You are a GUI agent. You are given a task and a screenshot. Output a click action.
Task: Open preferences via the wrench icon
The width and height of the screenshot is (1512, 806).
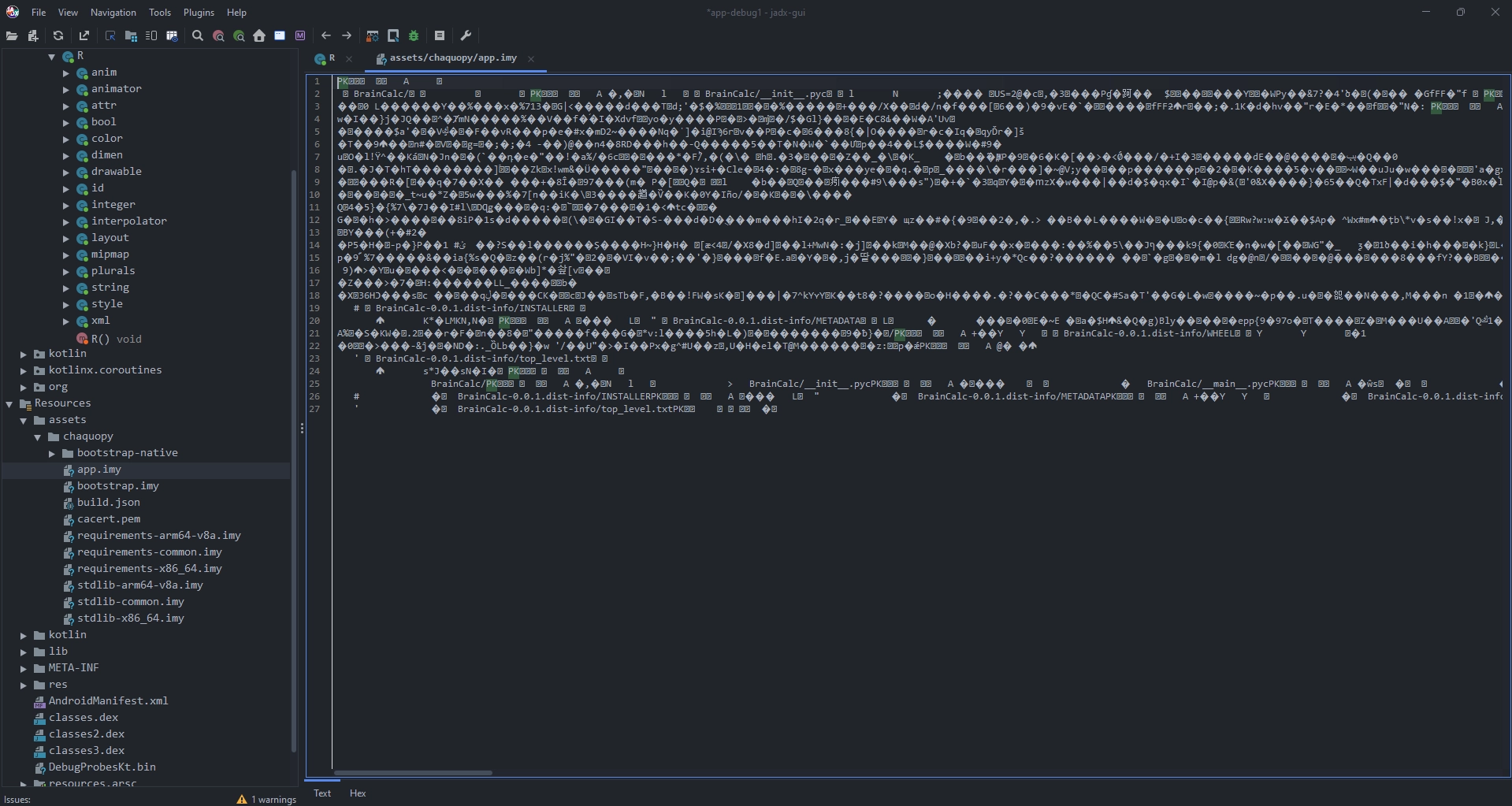466,35
